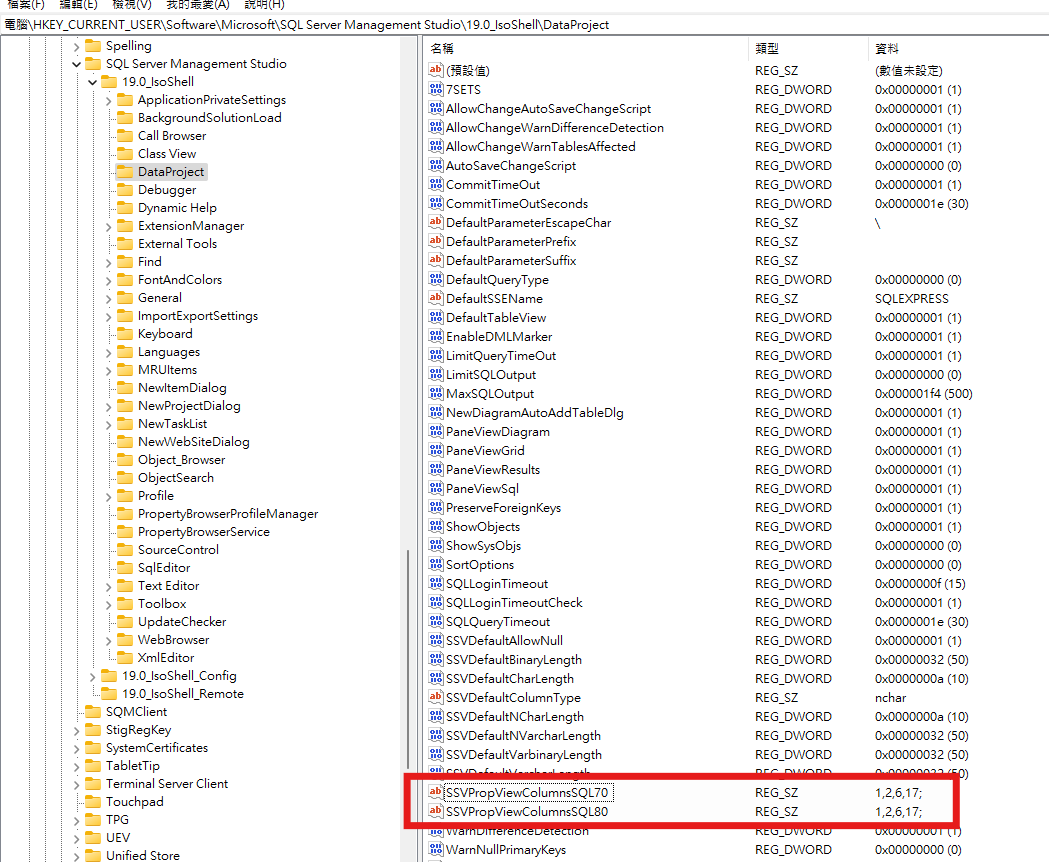Expand the Debugger tree node
Screen dimensions: 1049x862
click(109, 190)
